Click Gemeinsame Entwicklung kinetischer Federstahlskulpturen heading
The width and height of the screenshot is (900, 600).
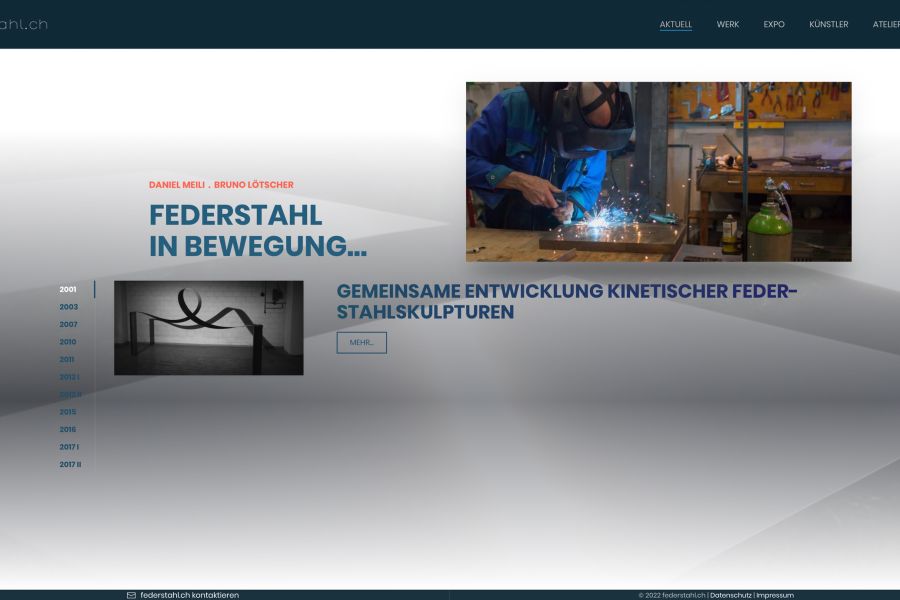pyautogui.click(x=567, y=301)
